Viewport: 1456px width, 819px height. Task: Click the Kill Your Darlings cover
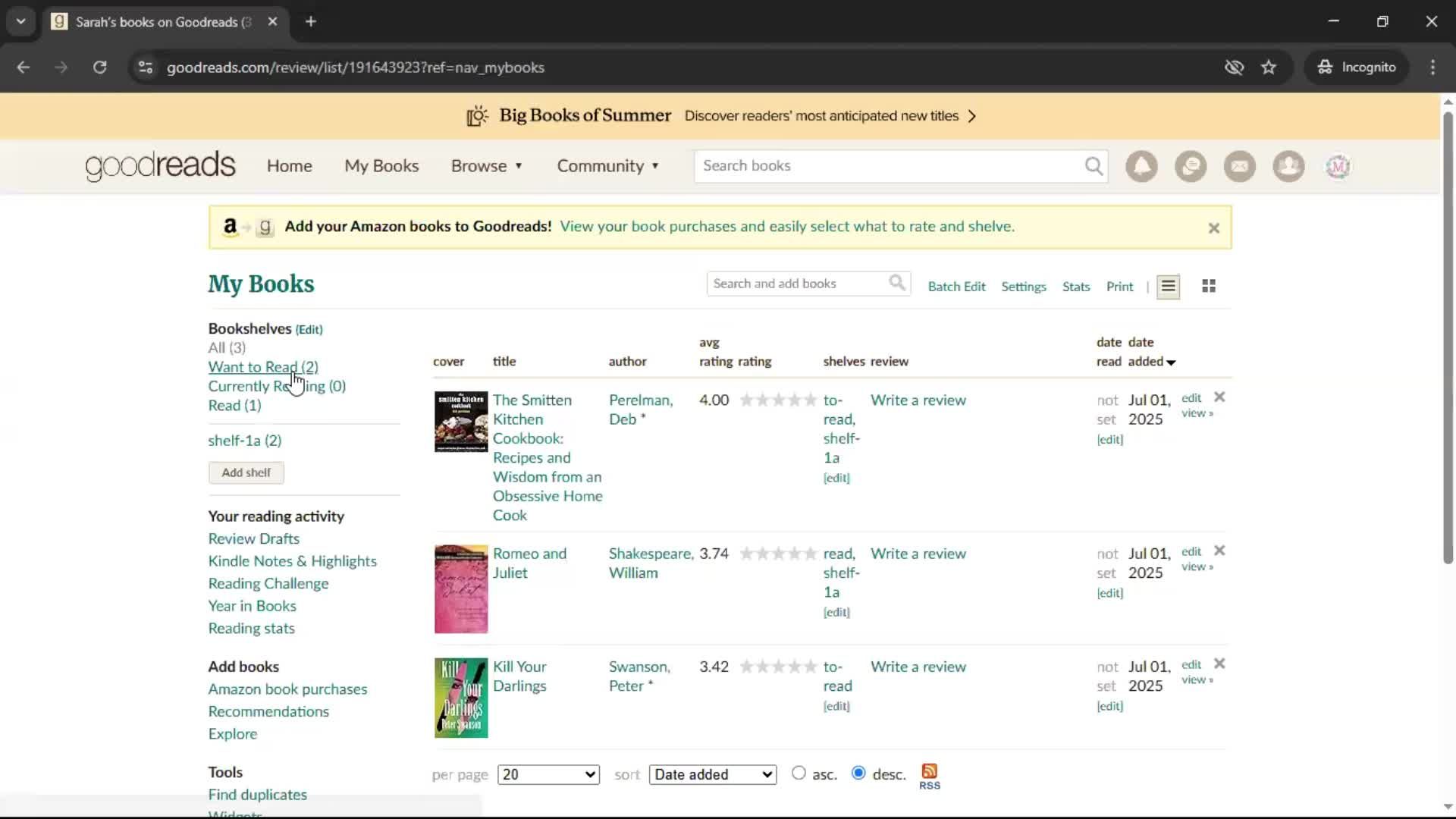pyautogui.click(x=461, y=698)
